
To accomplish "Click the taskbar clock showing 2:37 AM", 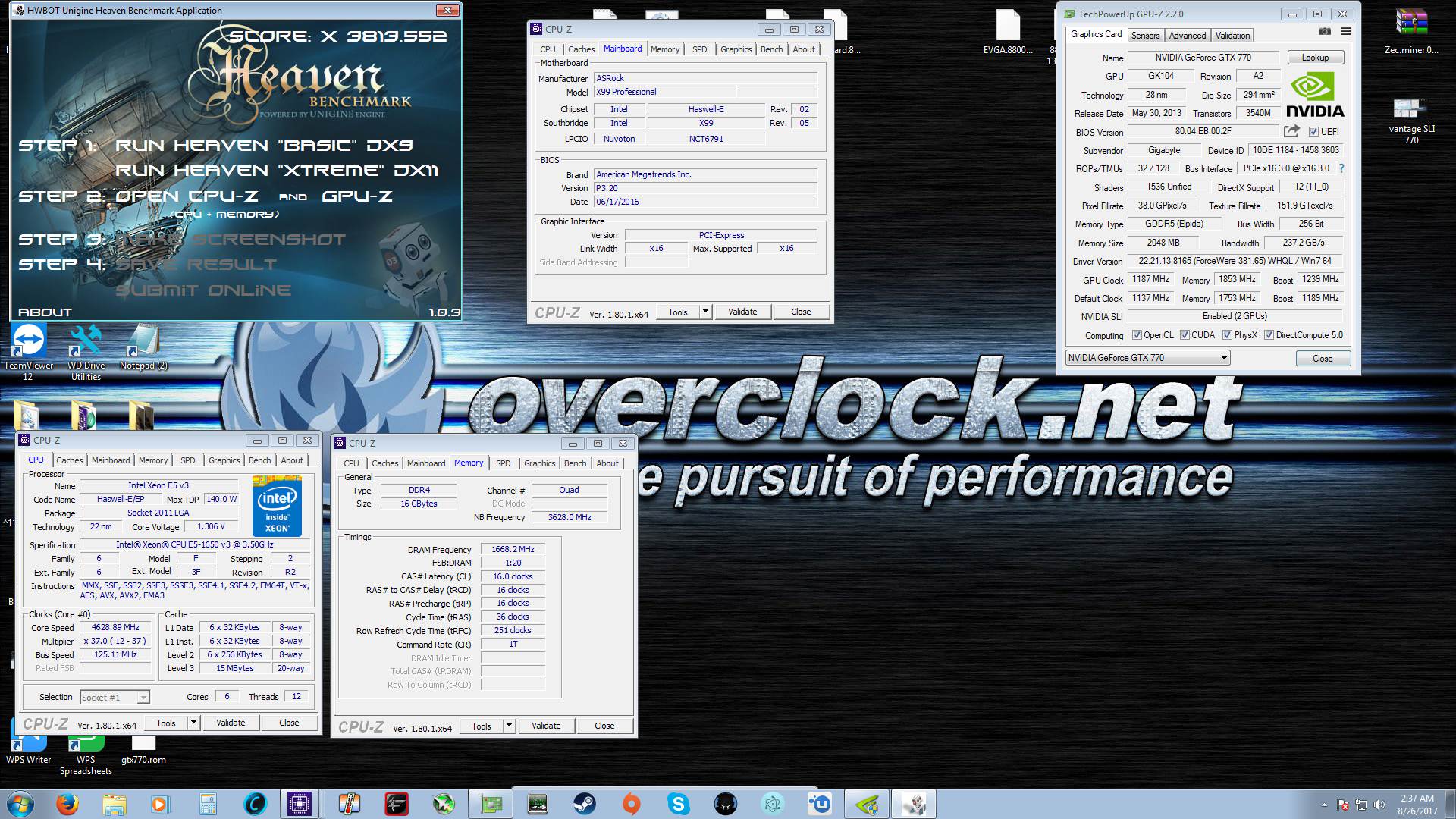I will click(x=1417, y=805).
